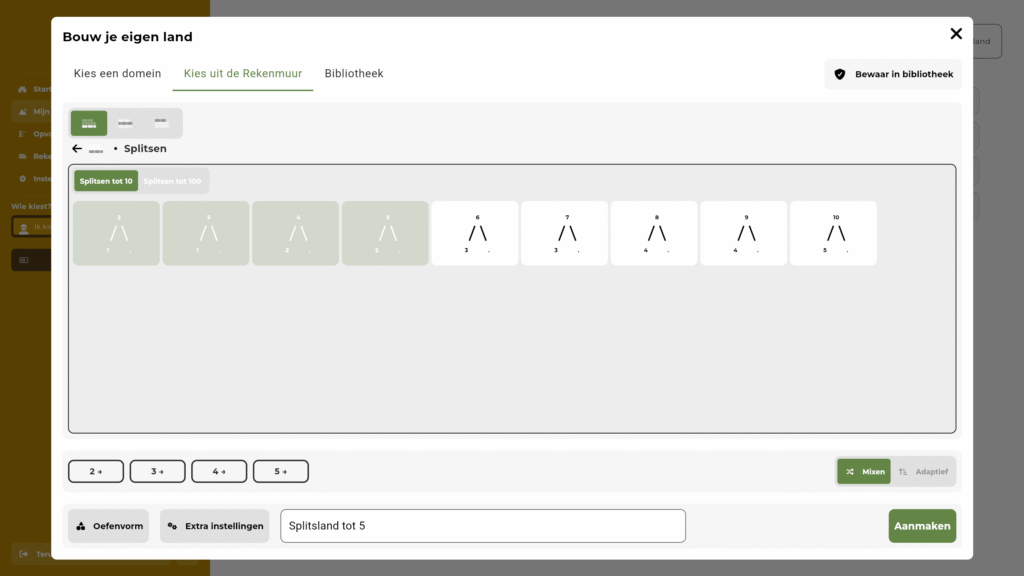The width and height of the screenshot is (1024, 576).
Task: Click the Splitsland tot 5 name field
Action: [482, 526]
